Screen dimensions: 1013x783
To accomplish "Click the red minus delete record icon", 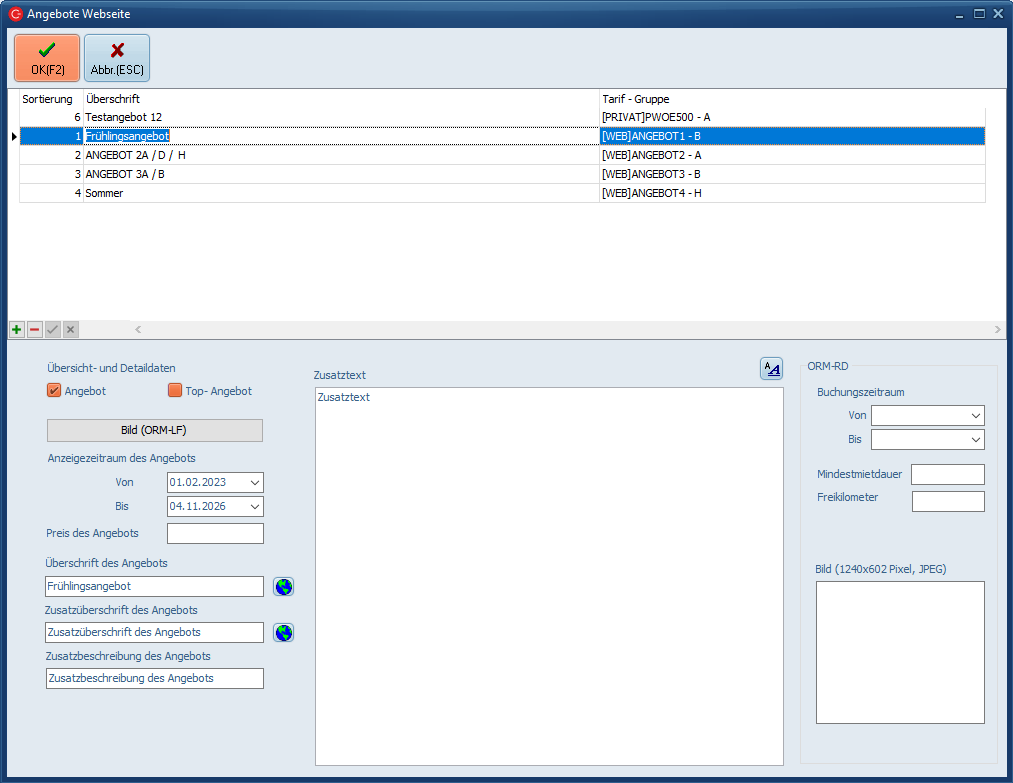I will click(x=34, y=330).
